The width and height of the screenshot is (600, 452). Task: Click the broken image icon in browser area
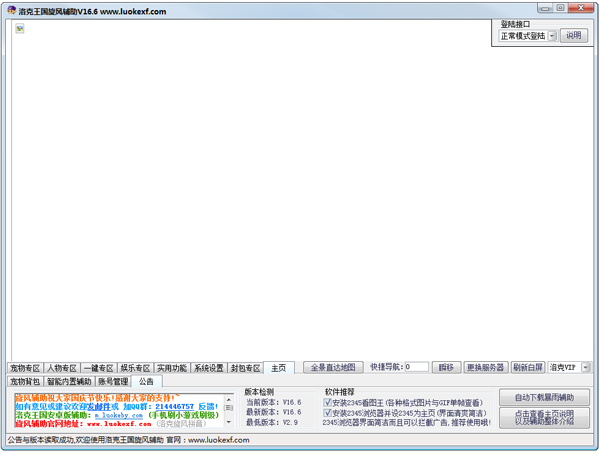pyautogui.click(x=20, y=29)
